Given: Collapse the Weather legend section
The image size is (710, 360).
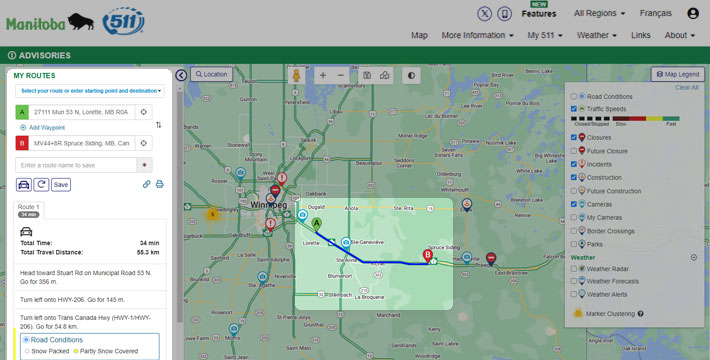Looking at the screenshot, I should [x=694, y=258].
